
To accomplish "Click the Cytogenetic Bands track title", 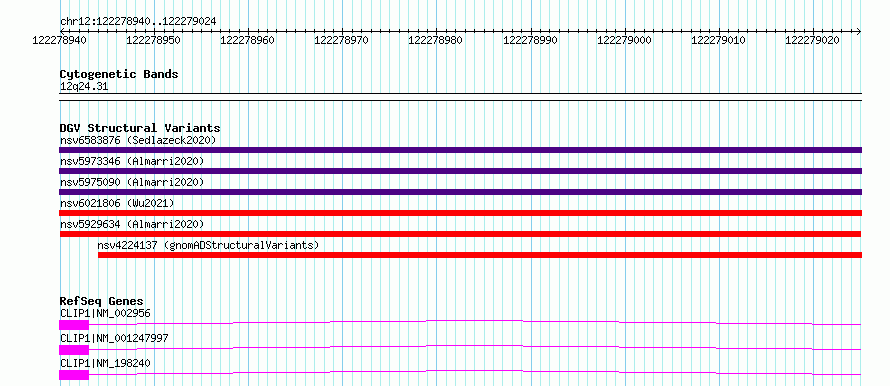I will pos(119,74).
